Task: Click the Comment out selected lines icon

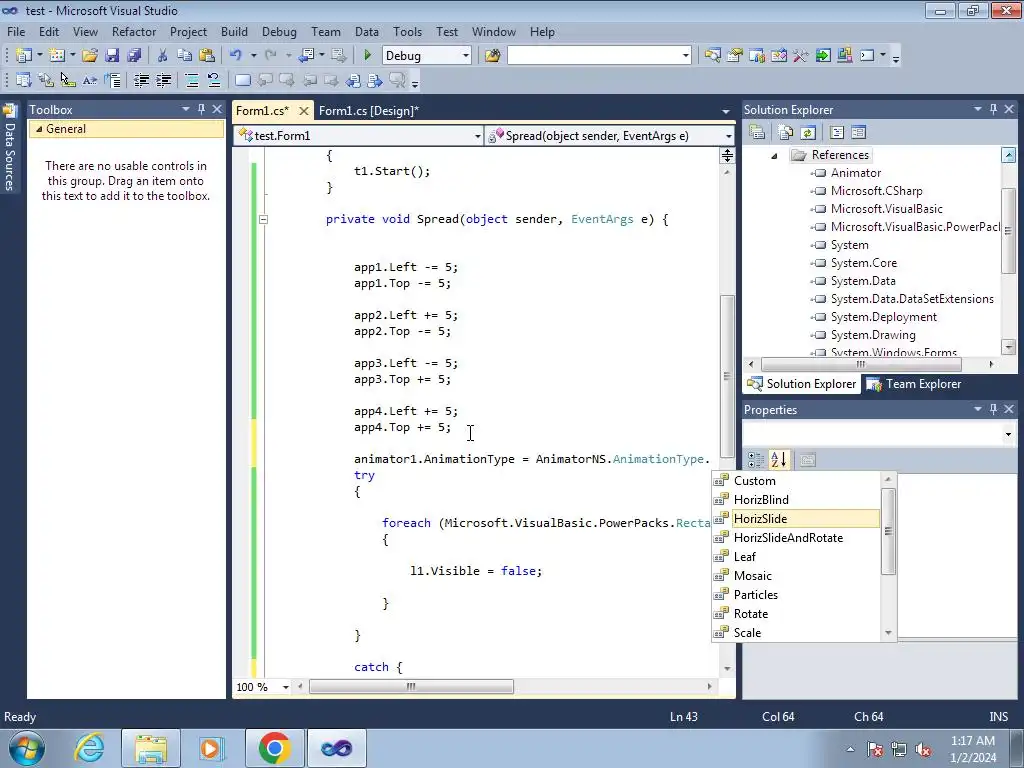Action: pyautogui.click(x=192, y=80)
